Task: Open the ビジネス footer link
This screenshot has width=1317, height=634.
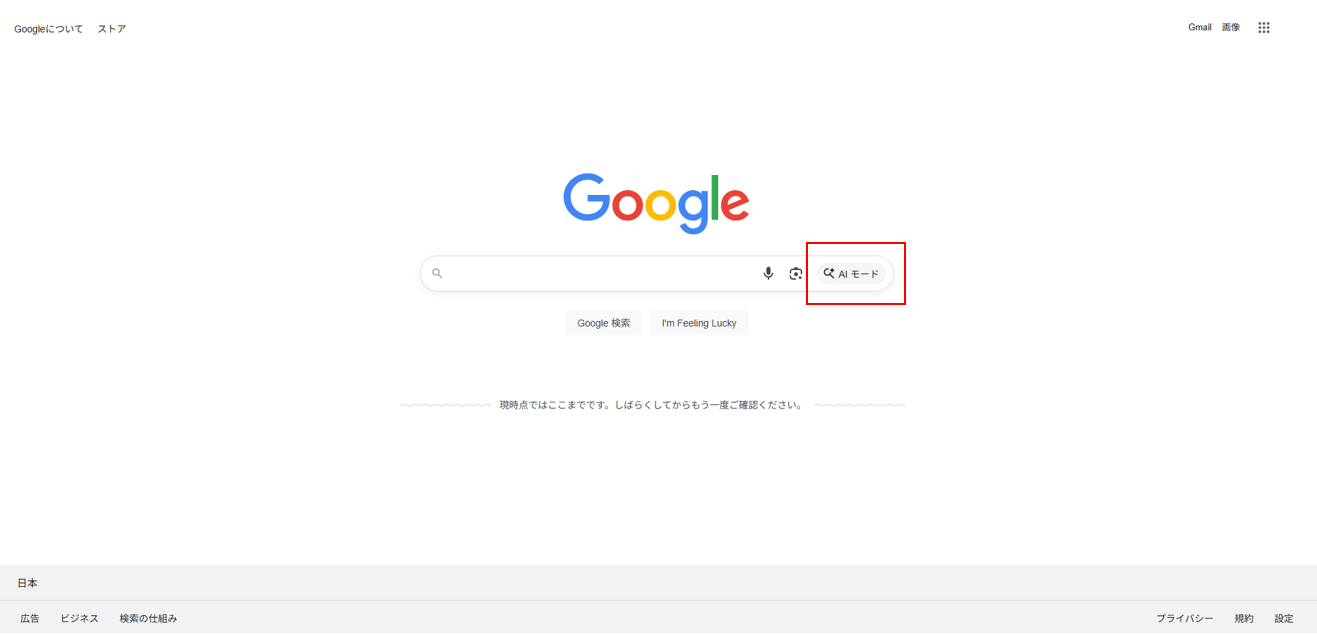Action: coord(80,618)
